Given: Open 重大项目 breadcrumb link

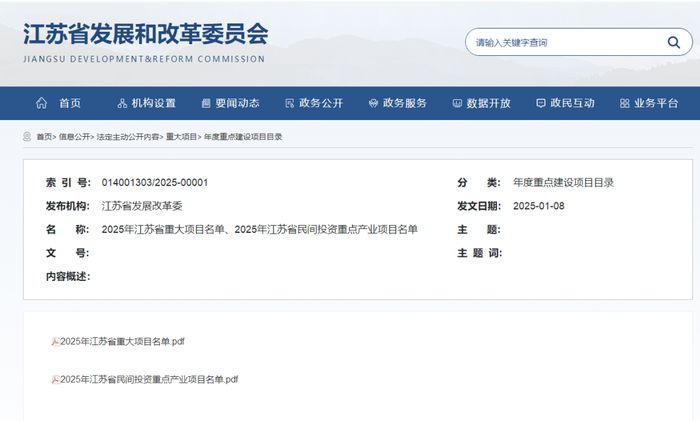Looking at the screenshot, I should 181,137.
